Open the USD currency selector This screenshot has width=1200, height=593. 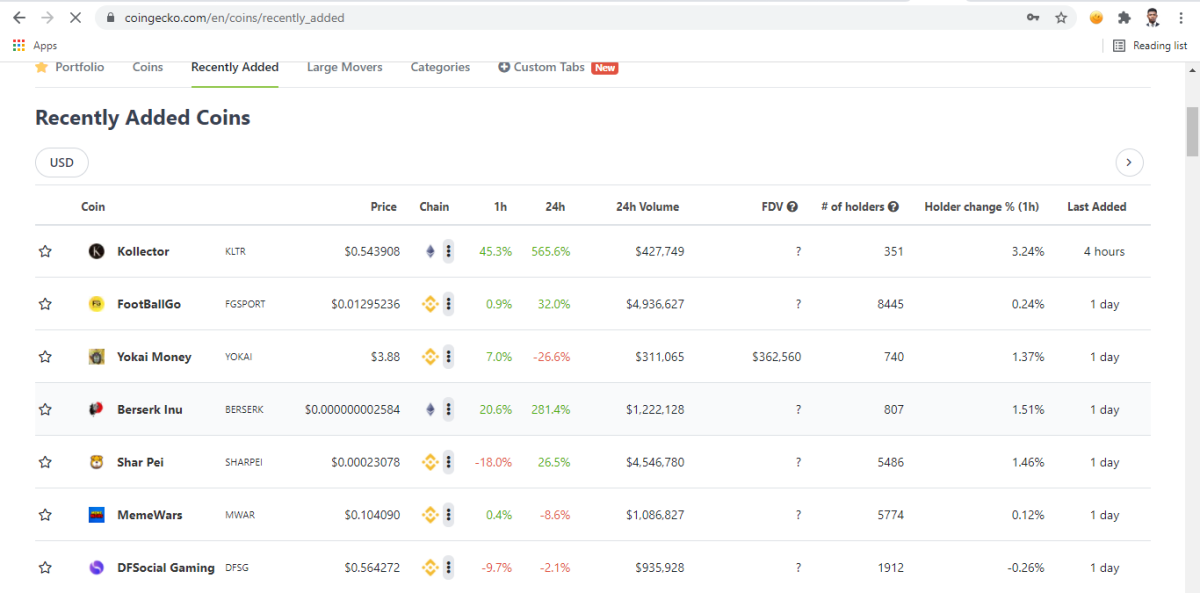pyautogui.click(x=62, y=162)
